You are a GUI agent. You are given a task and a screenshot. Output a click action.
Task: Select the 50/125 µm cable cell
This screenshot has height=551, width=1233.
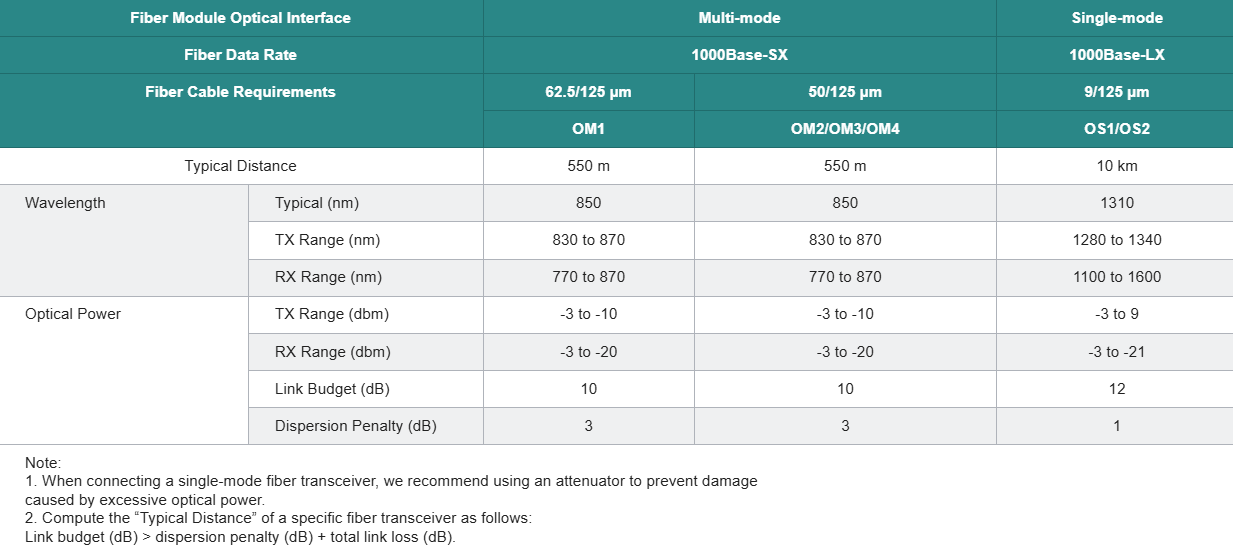844,92
